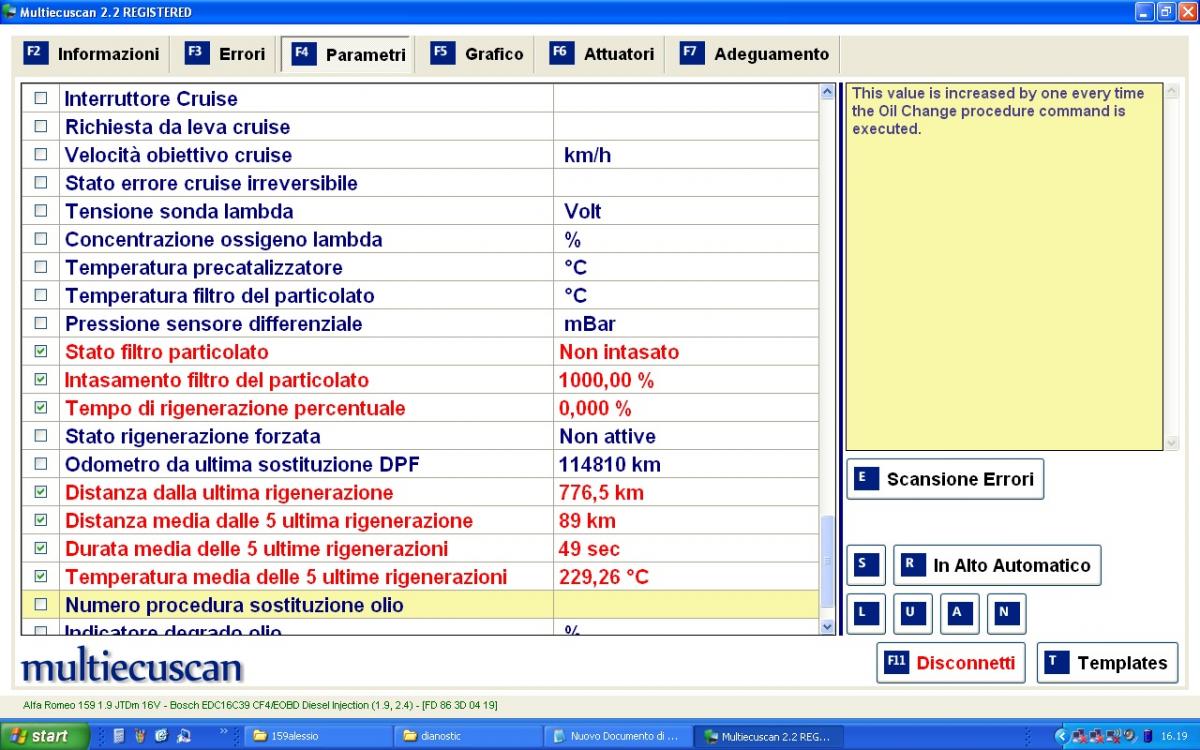Uncheck Distanza media dalle 5 ultima rigenerazione
Viewport: 1200px width, 750px height.
(41, 519)
